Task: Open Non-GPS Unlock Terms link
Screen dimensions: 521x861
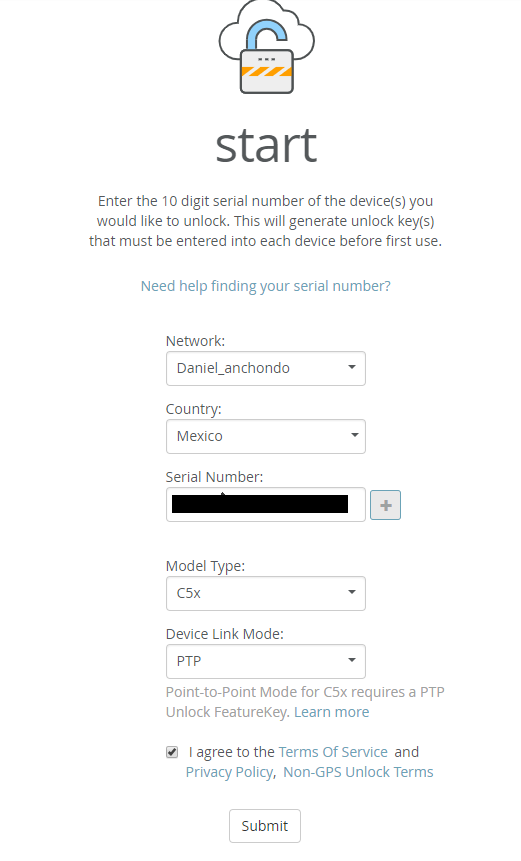Action: 358,772
